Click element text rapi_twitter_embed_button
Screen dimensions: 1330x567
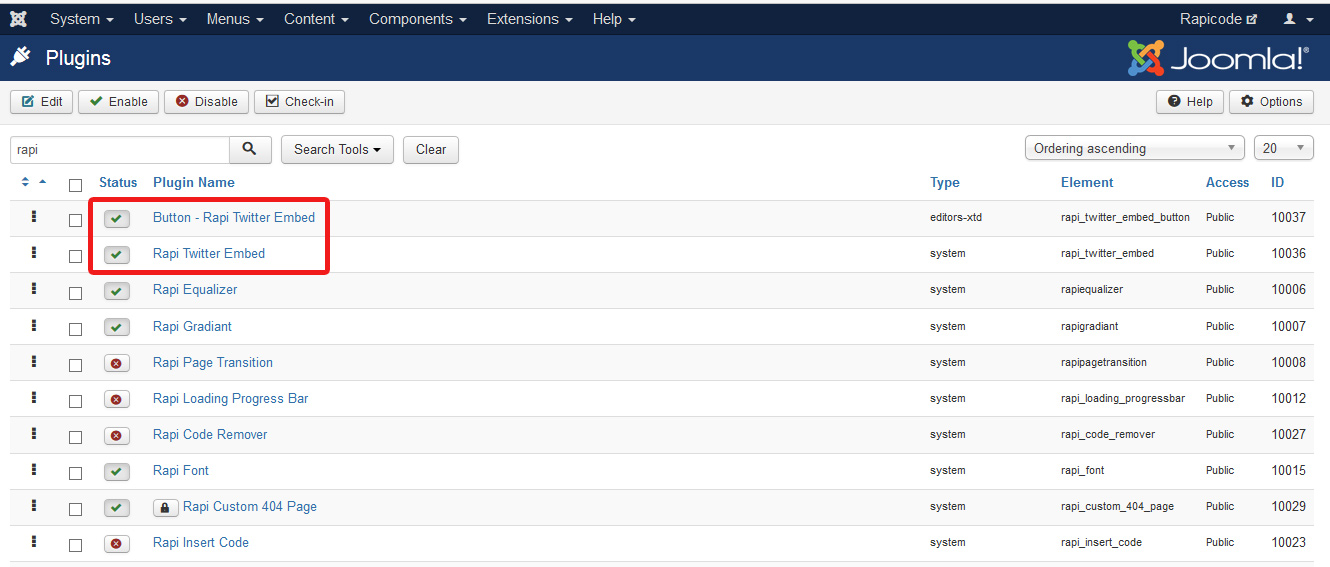click(1126, 217)
